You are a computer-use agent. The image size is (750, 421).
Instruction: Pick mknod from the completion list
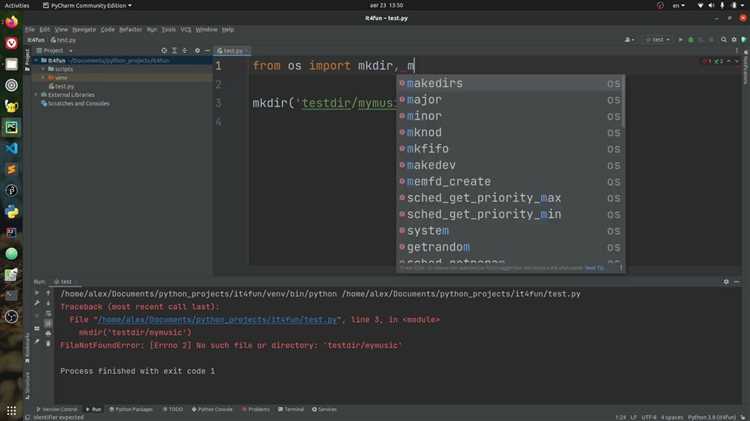pos(510,132)
